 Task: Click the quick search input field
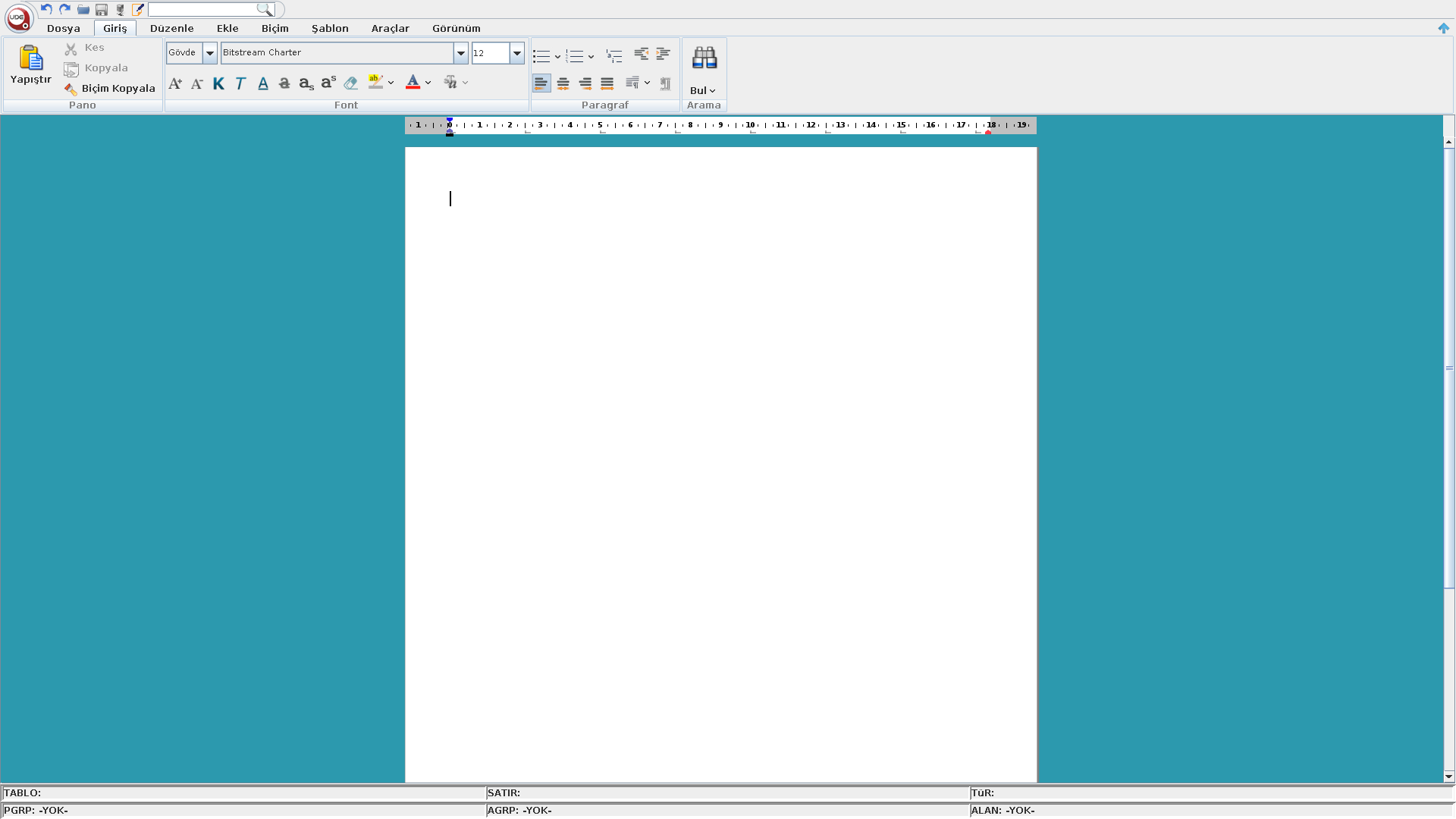click(202, 9)
